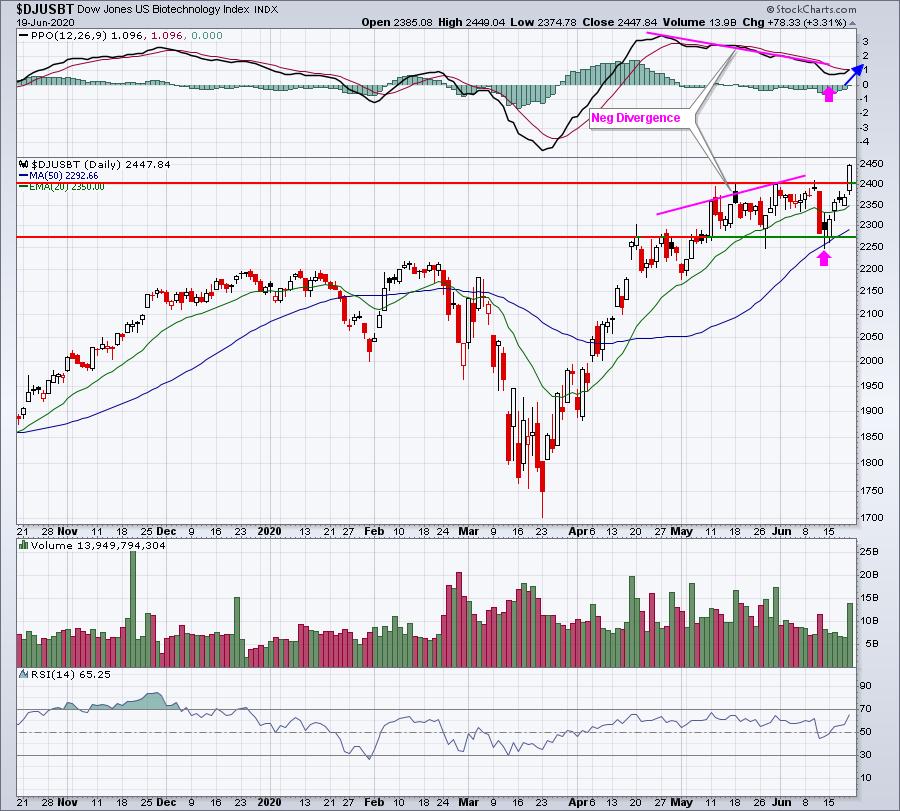The width and height of the screenshot is (900, 811).
Task: Click the March 23 lowest red candlestick
Action: [542, 476]
